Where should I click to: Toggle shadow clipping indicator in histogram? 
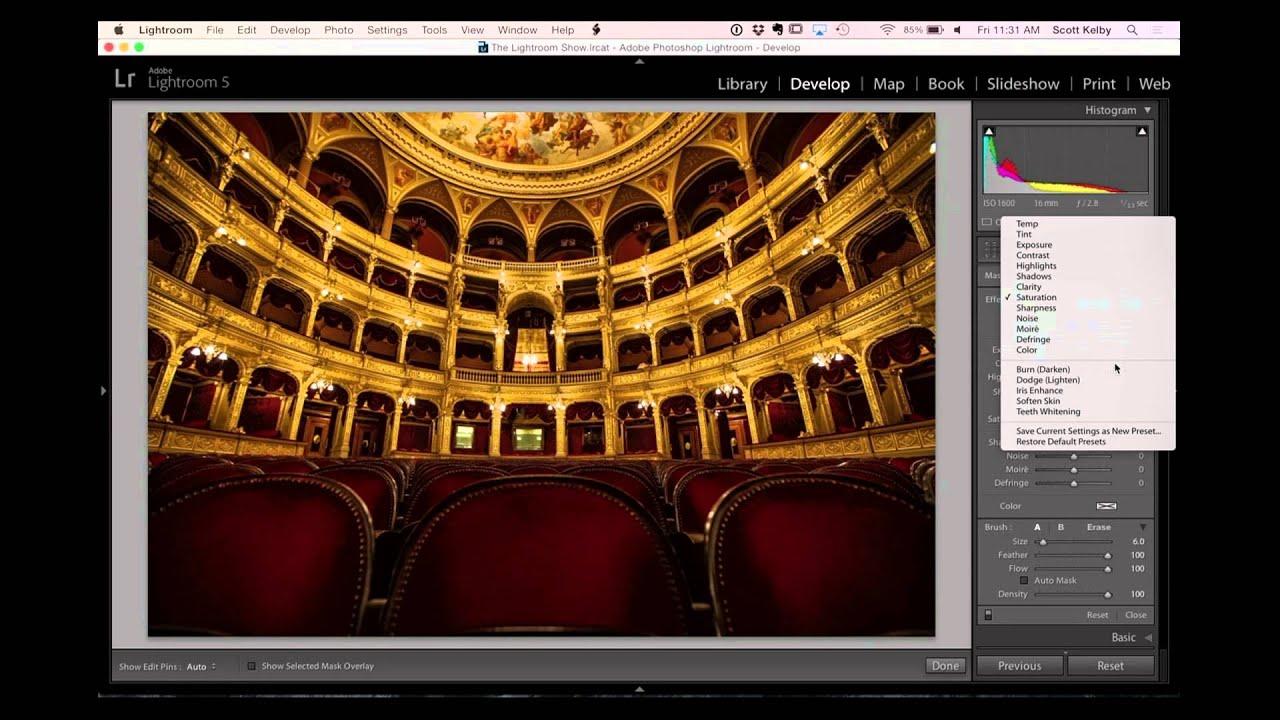[989, 131]
